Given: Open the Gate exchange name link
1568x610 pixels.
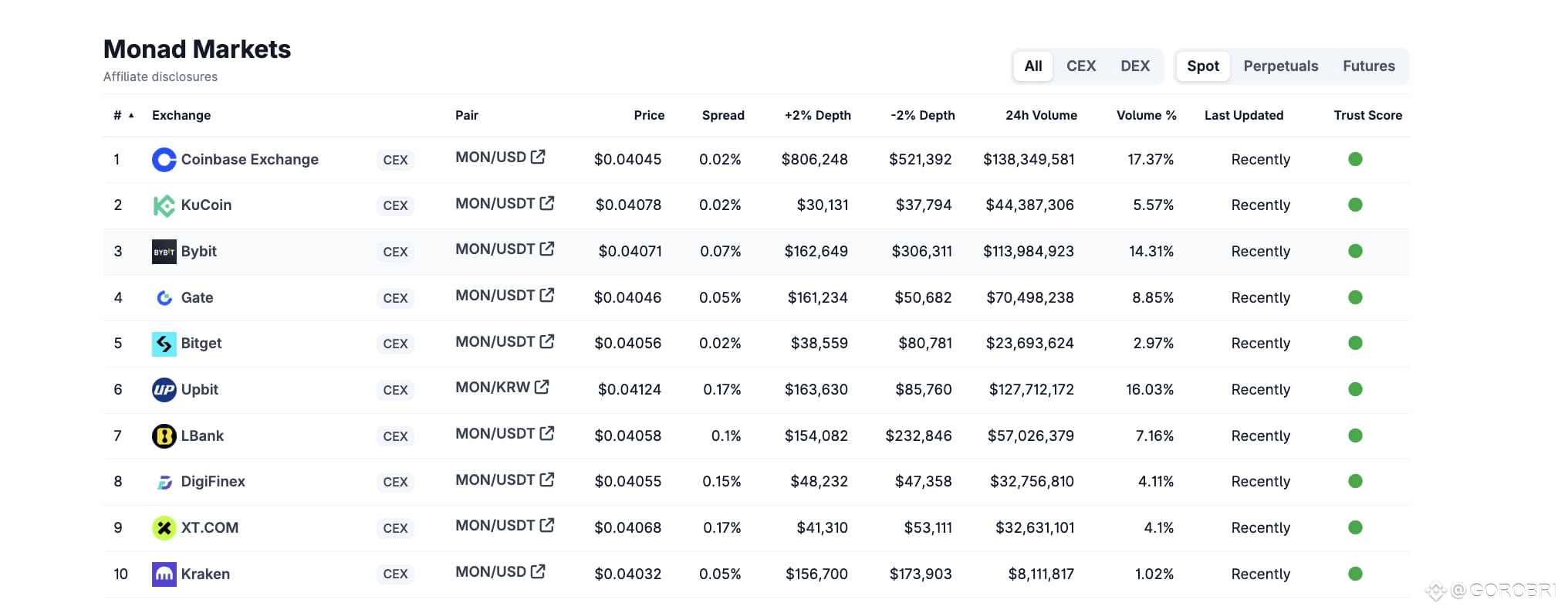Looking at the screenshot, I should [197, 297].
